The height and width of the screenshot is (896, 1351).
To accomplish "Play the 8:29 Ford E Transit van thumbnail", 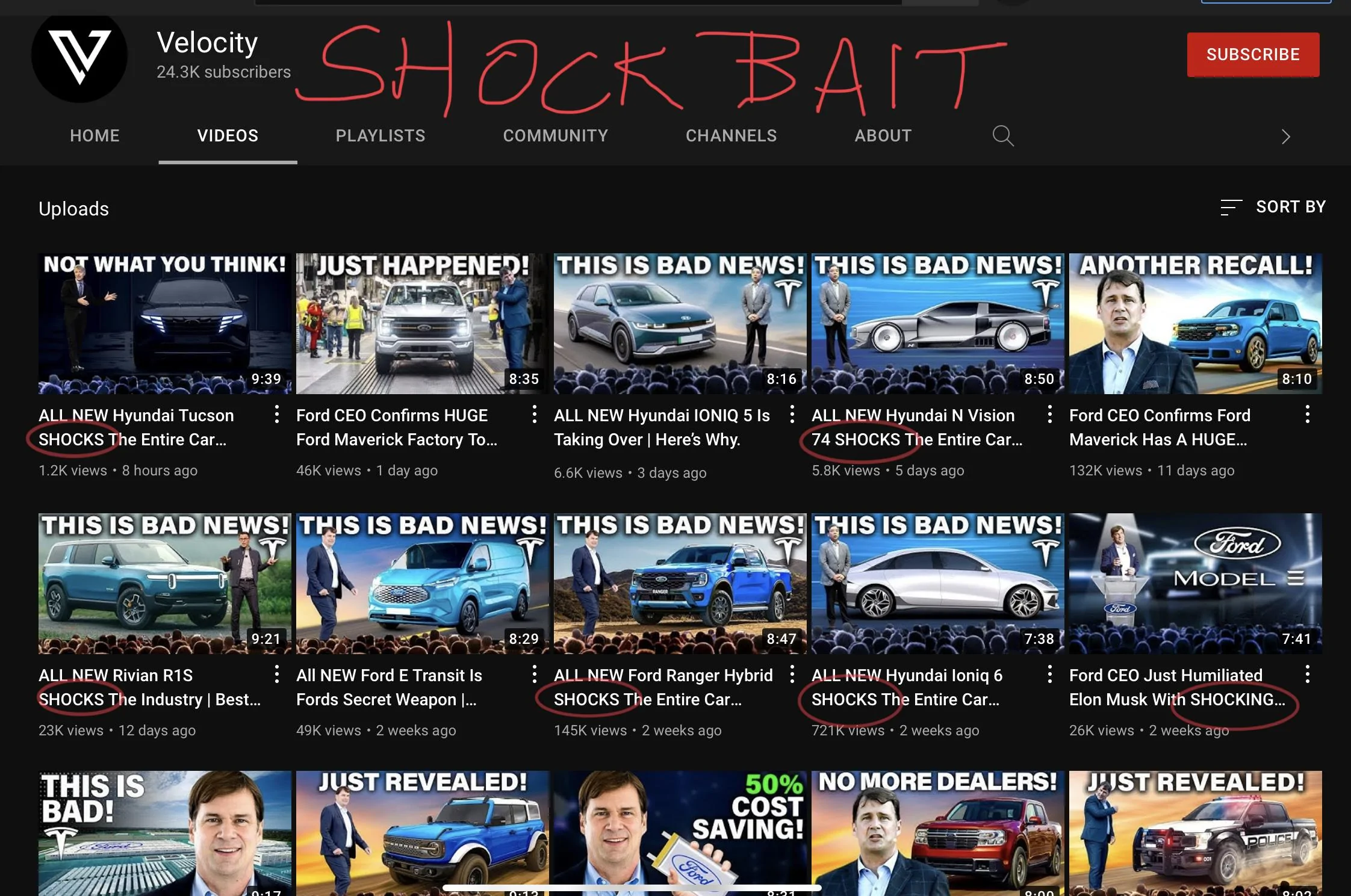I will (423, 584).
